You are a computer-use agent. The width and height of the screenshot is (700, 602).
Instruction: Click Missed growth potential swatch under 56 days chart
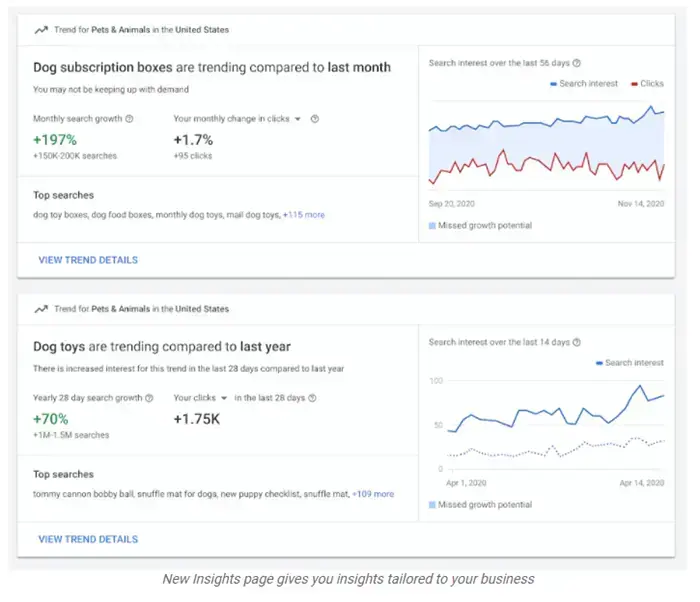coord(432,226)
